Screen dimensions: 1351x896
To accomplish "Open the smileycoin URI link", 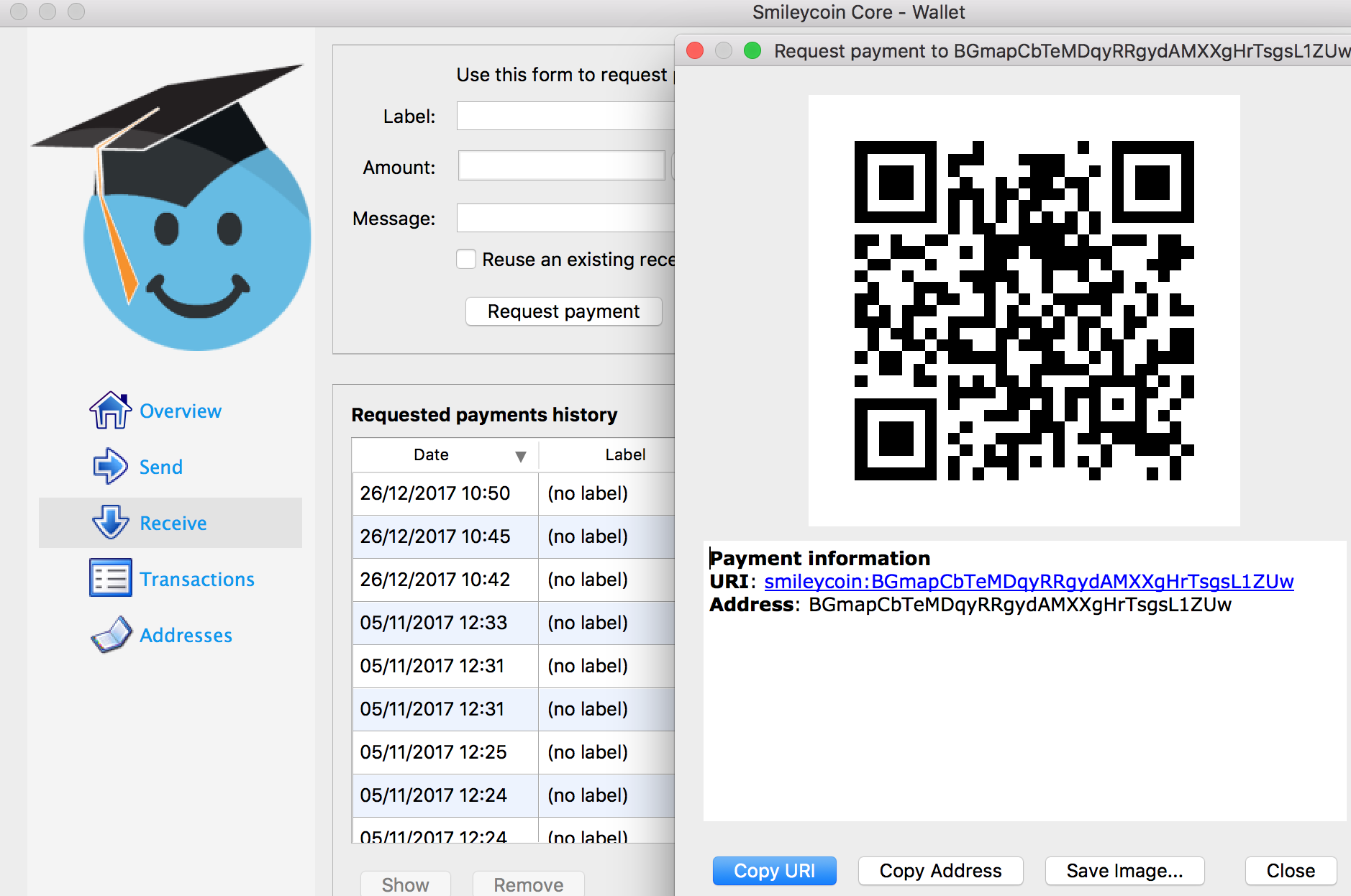I will [x=1029, y=581].
